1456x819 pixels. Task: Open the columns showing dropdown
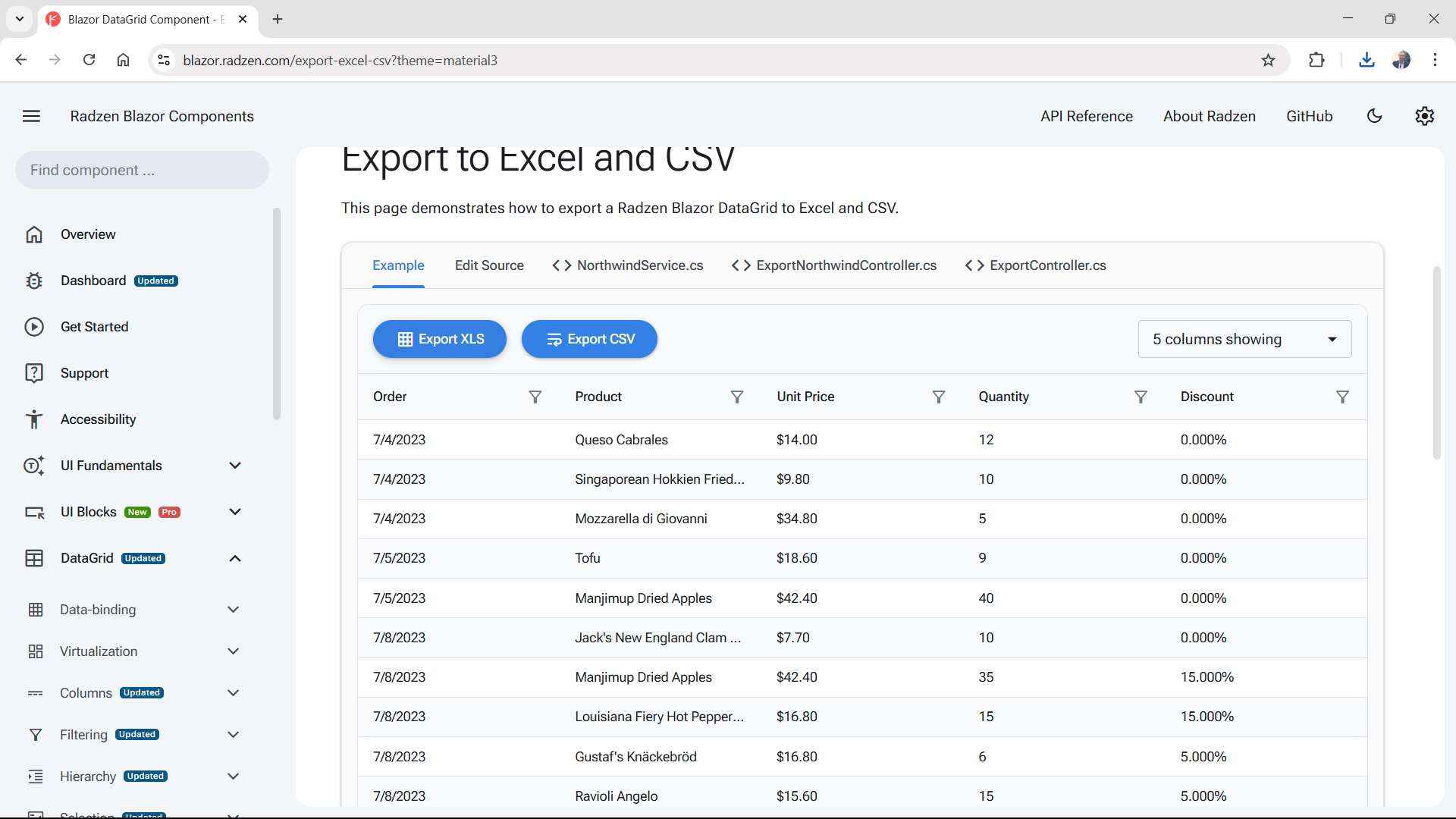pos(1244,339)
